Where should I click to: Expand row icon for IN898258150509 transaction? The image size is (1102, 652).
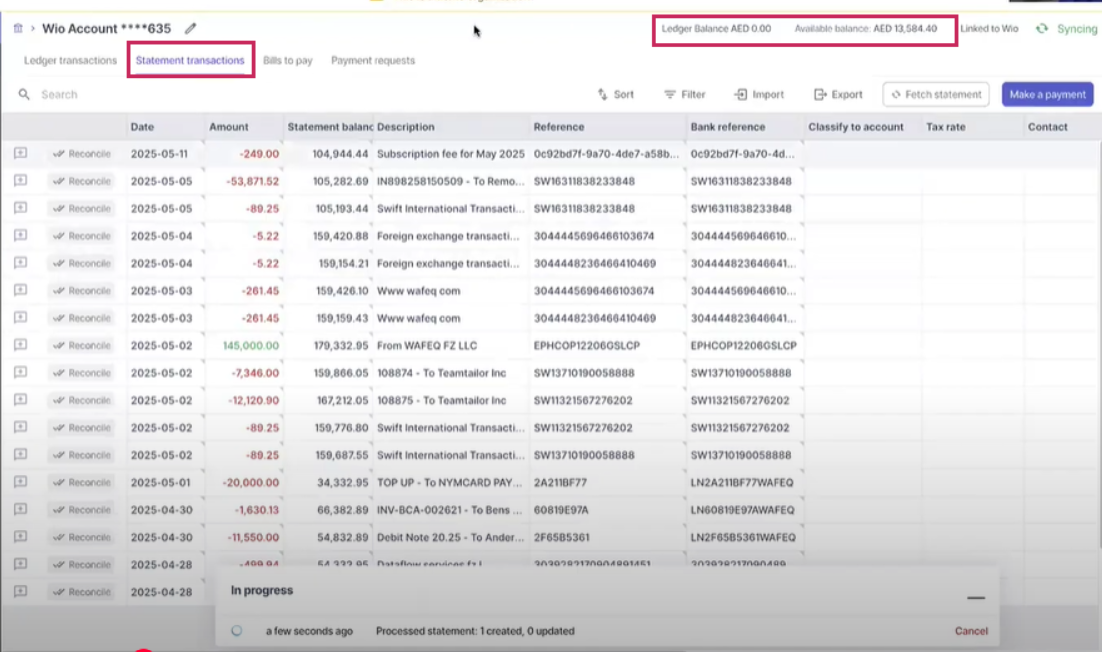point(20,181)
